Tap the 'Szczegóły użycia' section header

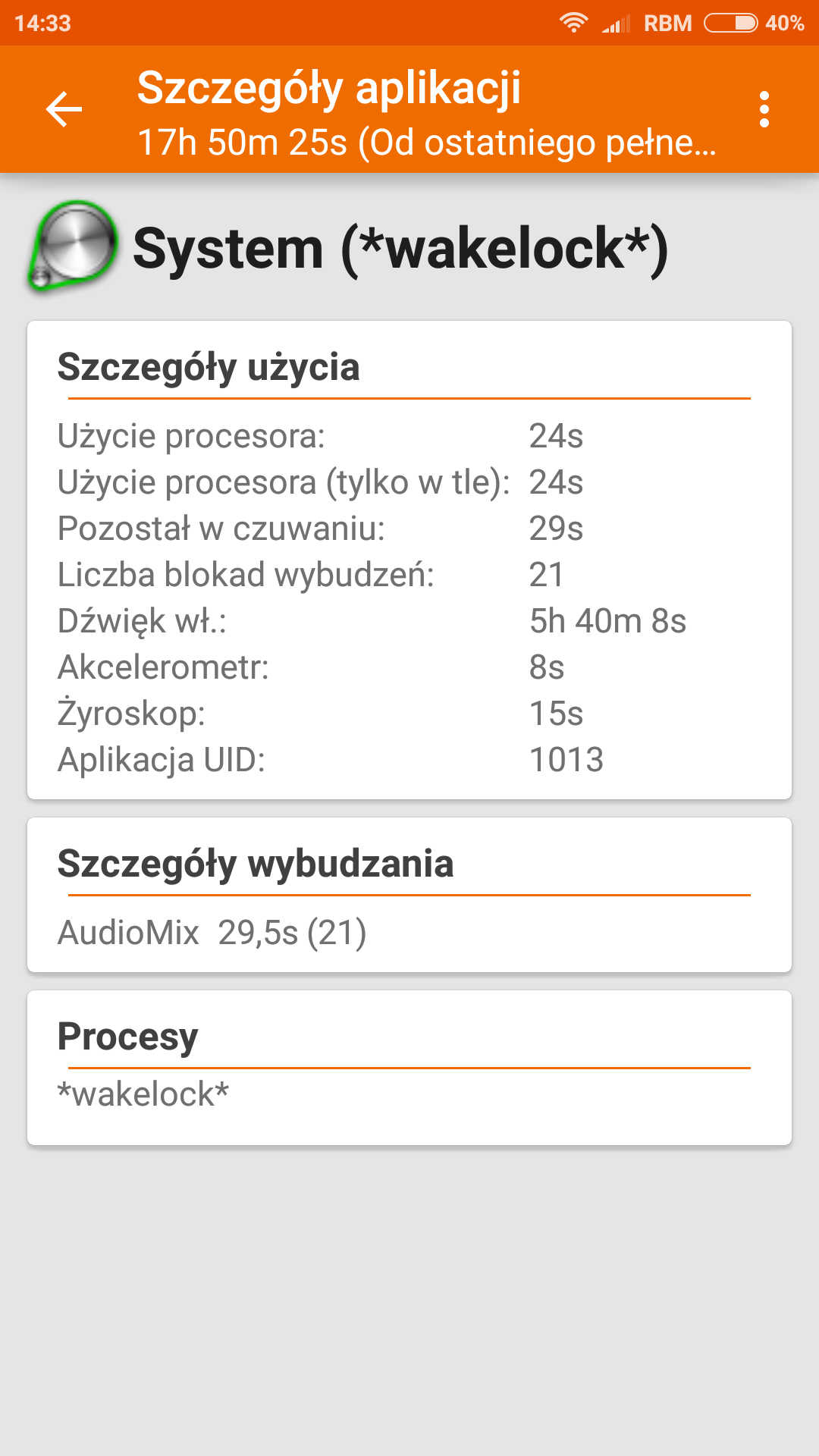coord(209,367)
